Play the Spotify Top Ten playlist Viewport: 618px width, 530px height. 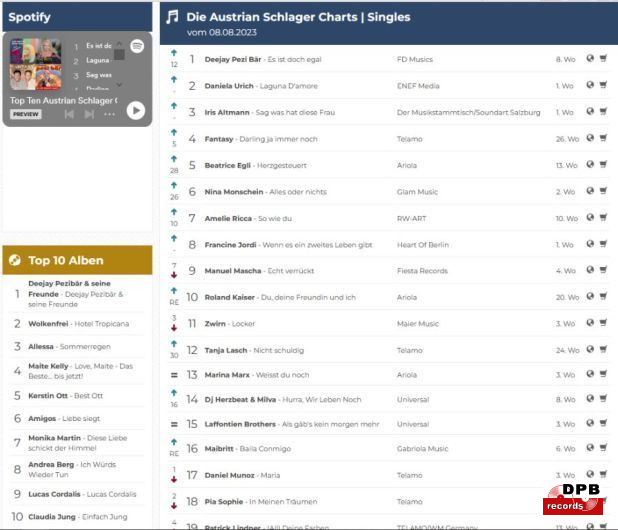[x=136, y=111]
